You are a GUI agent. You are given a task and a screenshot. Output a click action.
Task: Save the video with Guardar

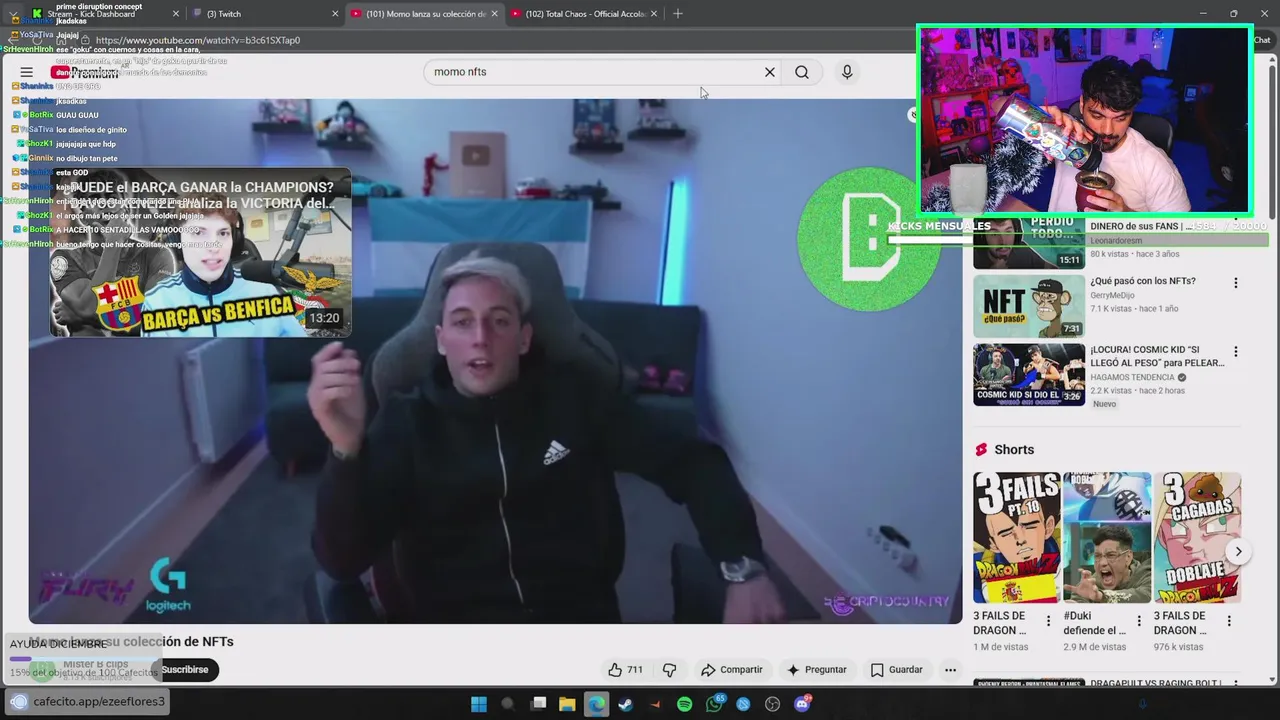(897, 670)
